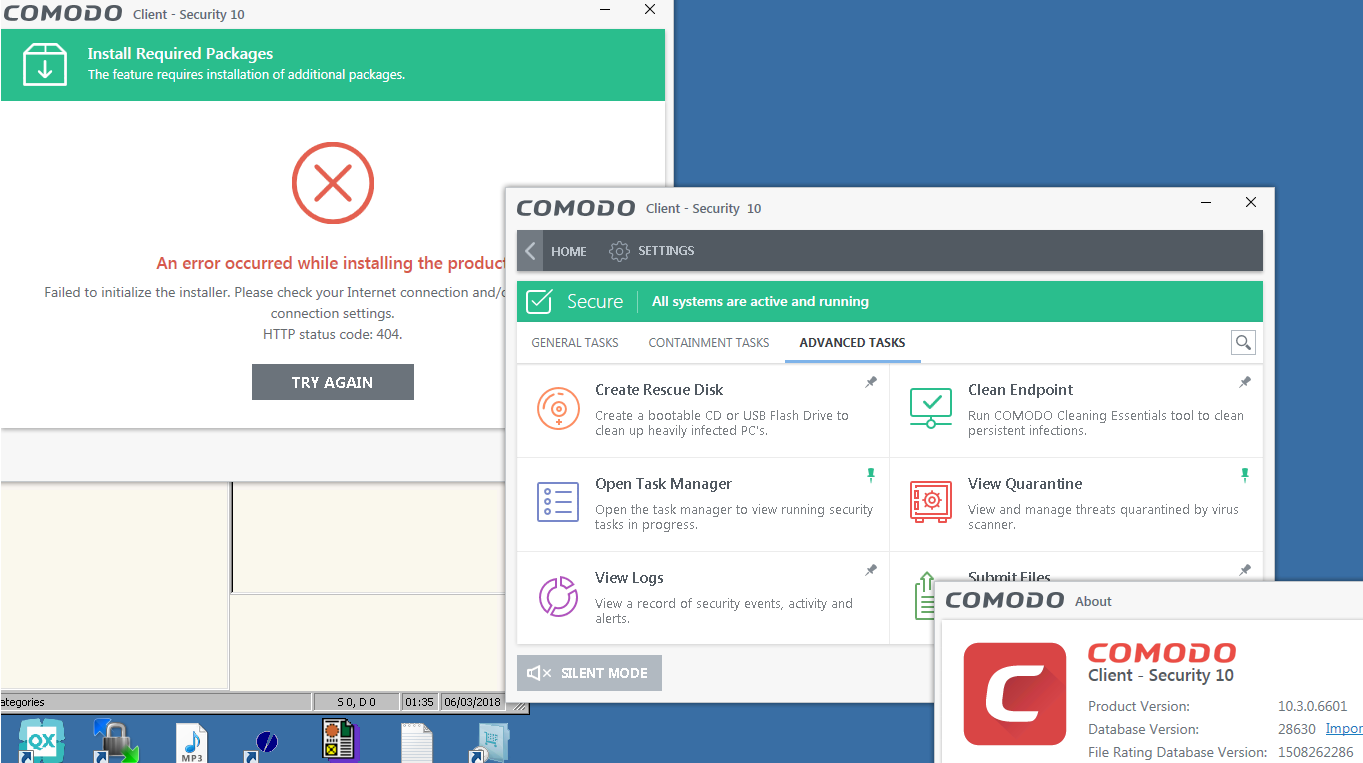
Task: Switch to the Containment Tasks tab
Action: point(709,343)
